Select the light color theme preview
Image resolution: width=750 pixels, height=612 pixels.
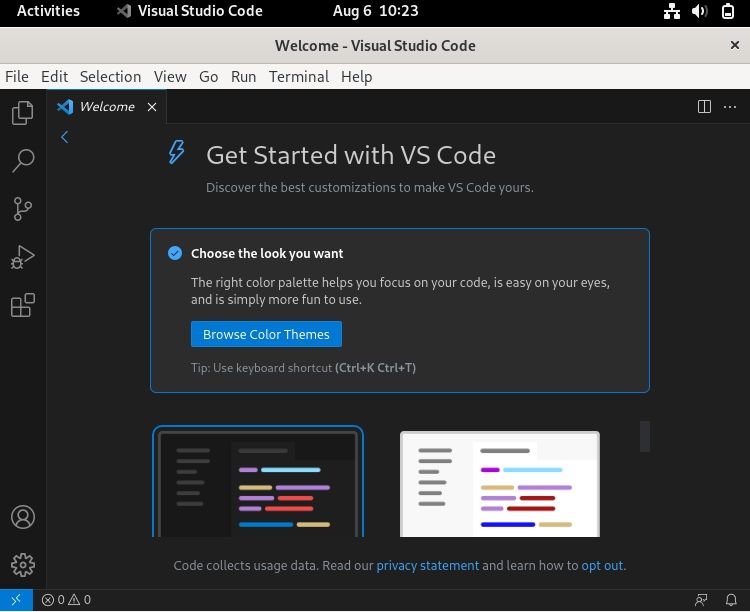pyautogui.click(x=499, y=484)
